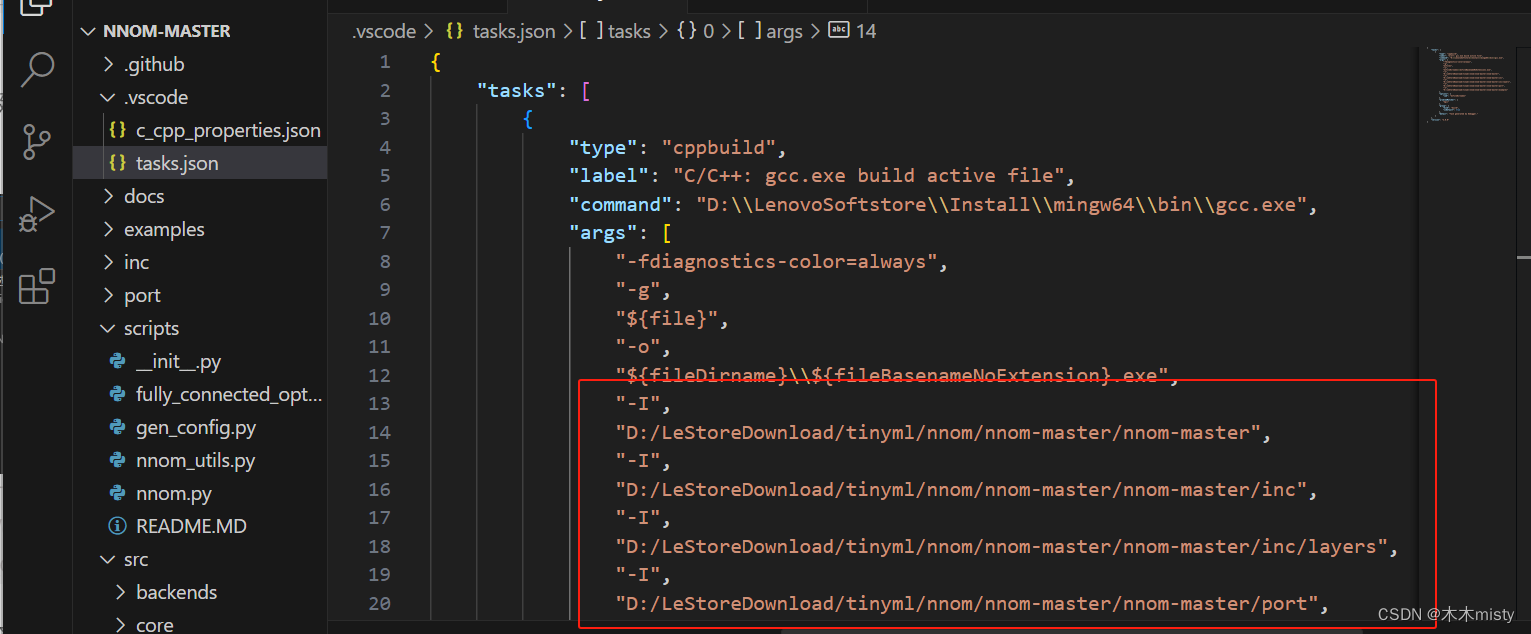Click the JSON braces icon beside tasks.json in explorer
This screenshot has width=1531, height=634.
117,163
